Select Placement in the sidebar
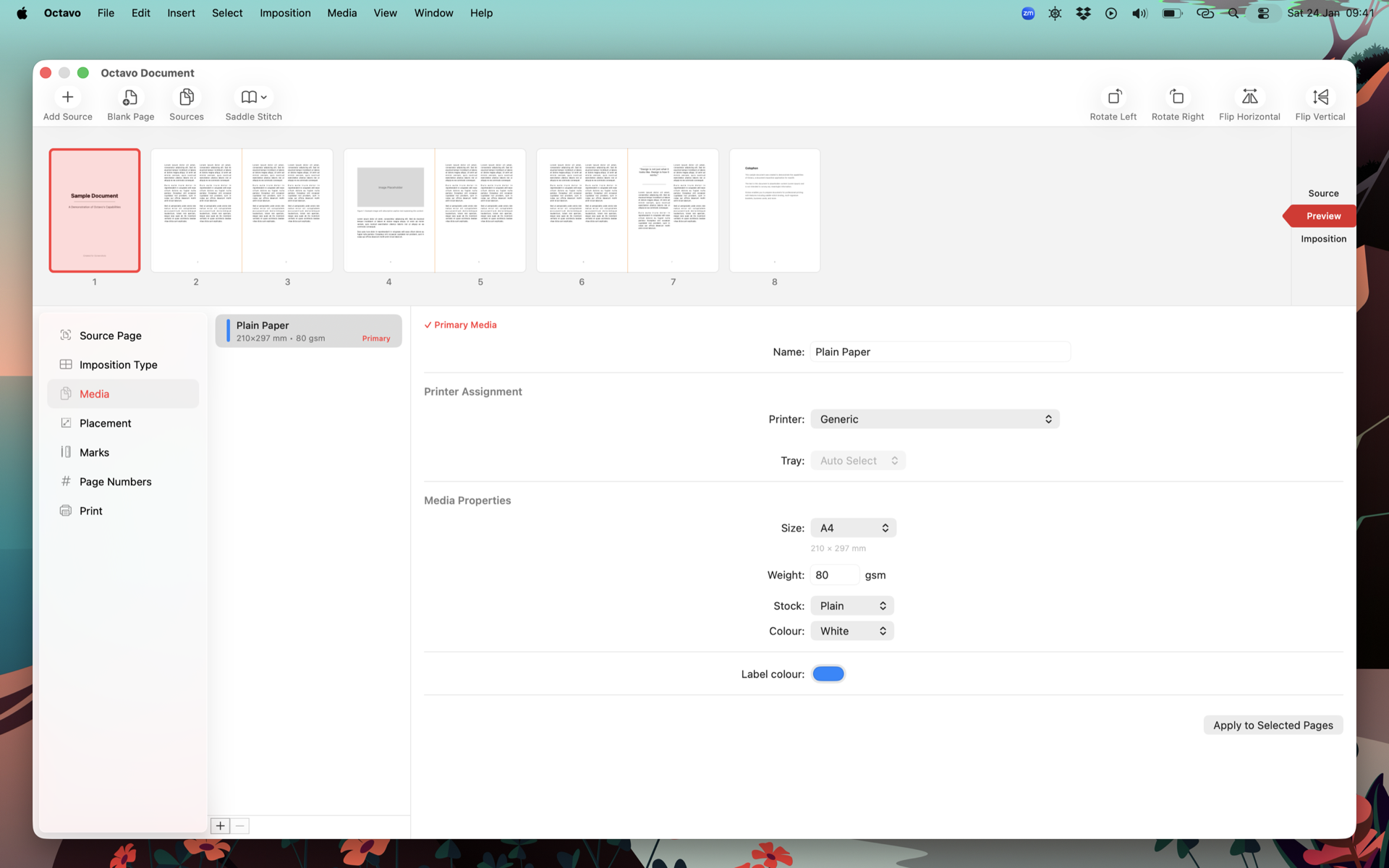This screenshot has width=1389, height=868. point(105,423)
